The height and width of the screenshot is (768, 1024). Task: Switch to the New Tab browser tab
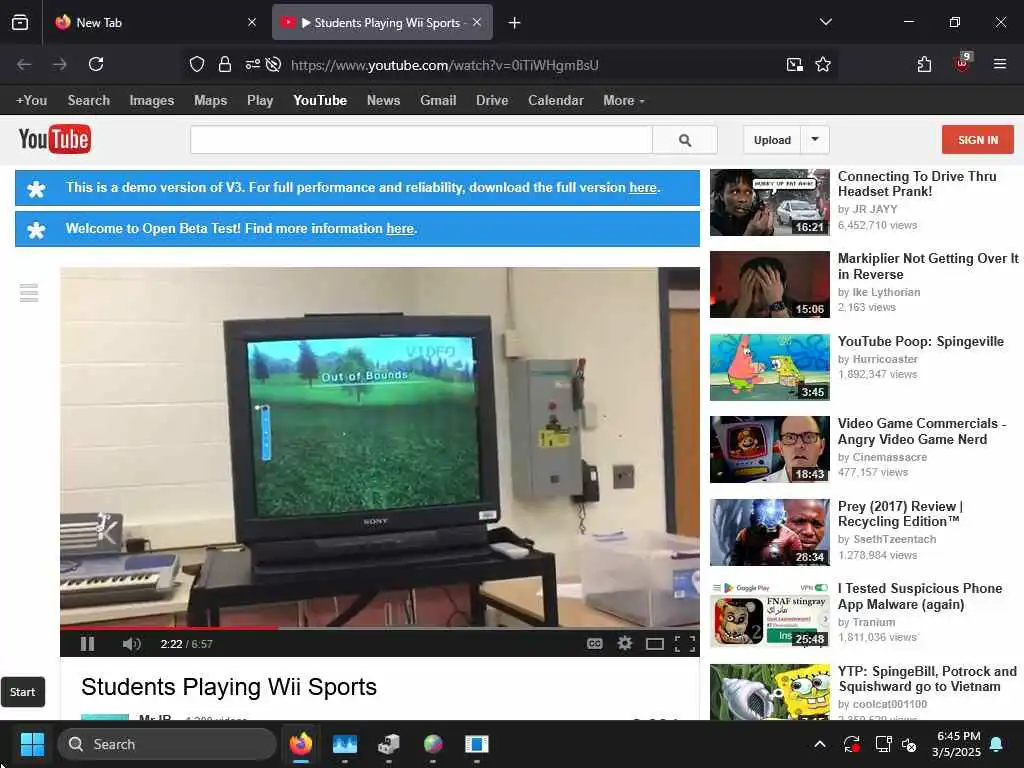[x=157, y=23]
